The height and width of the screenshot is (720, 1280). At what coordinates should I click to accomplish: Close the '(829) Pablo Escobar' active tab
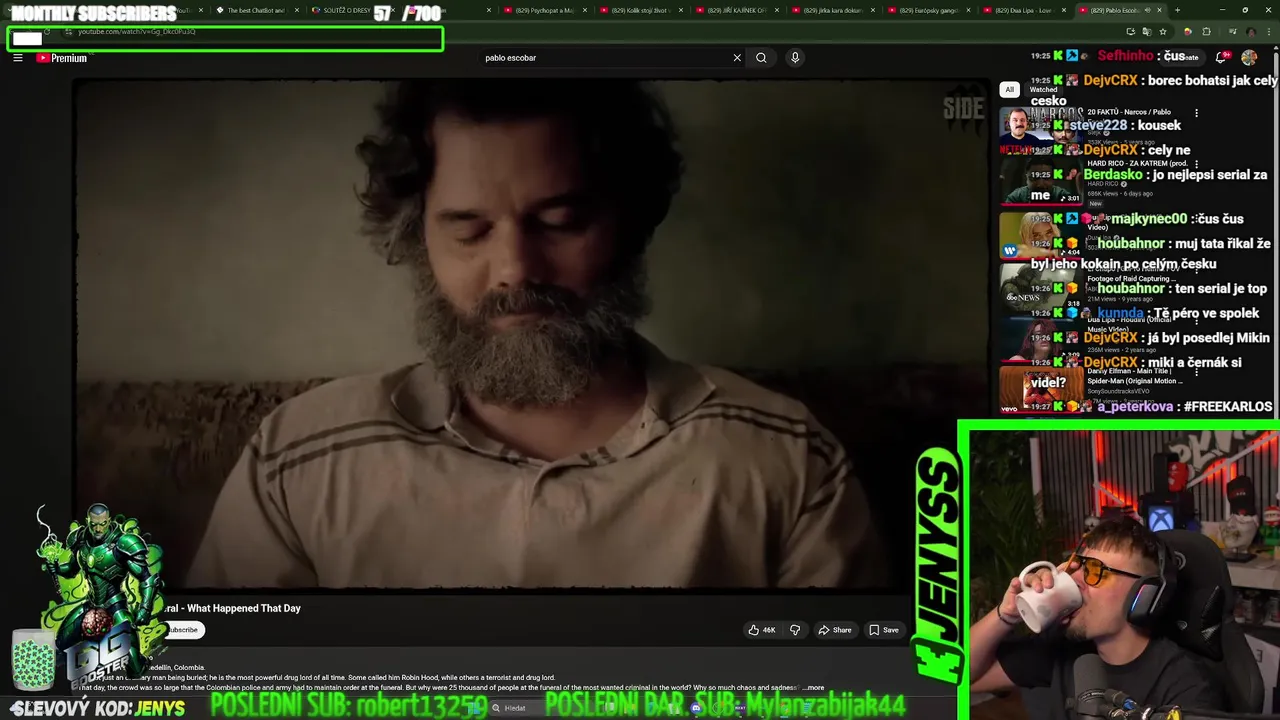pyautogui.click(x=1159, y=10)
